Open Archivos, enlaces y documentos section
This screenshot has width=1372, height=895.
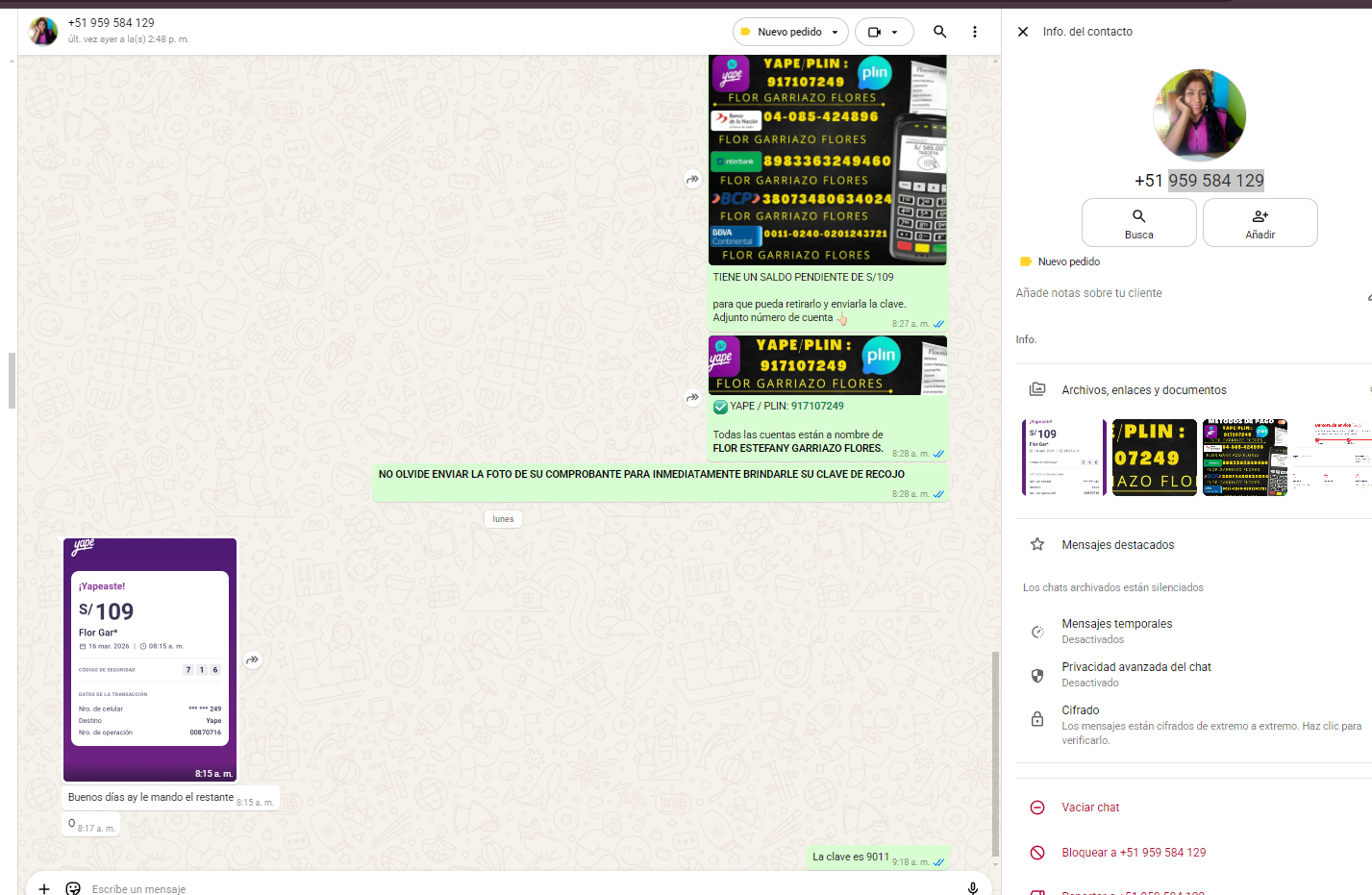1143,390
